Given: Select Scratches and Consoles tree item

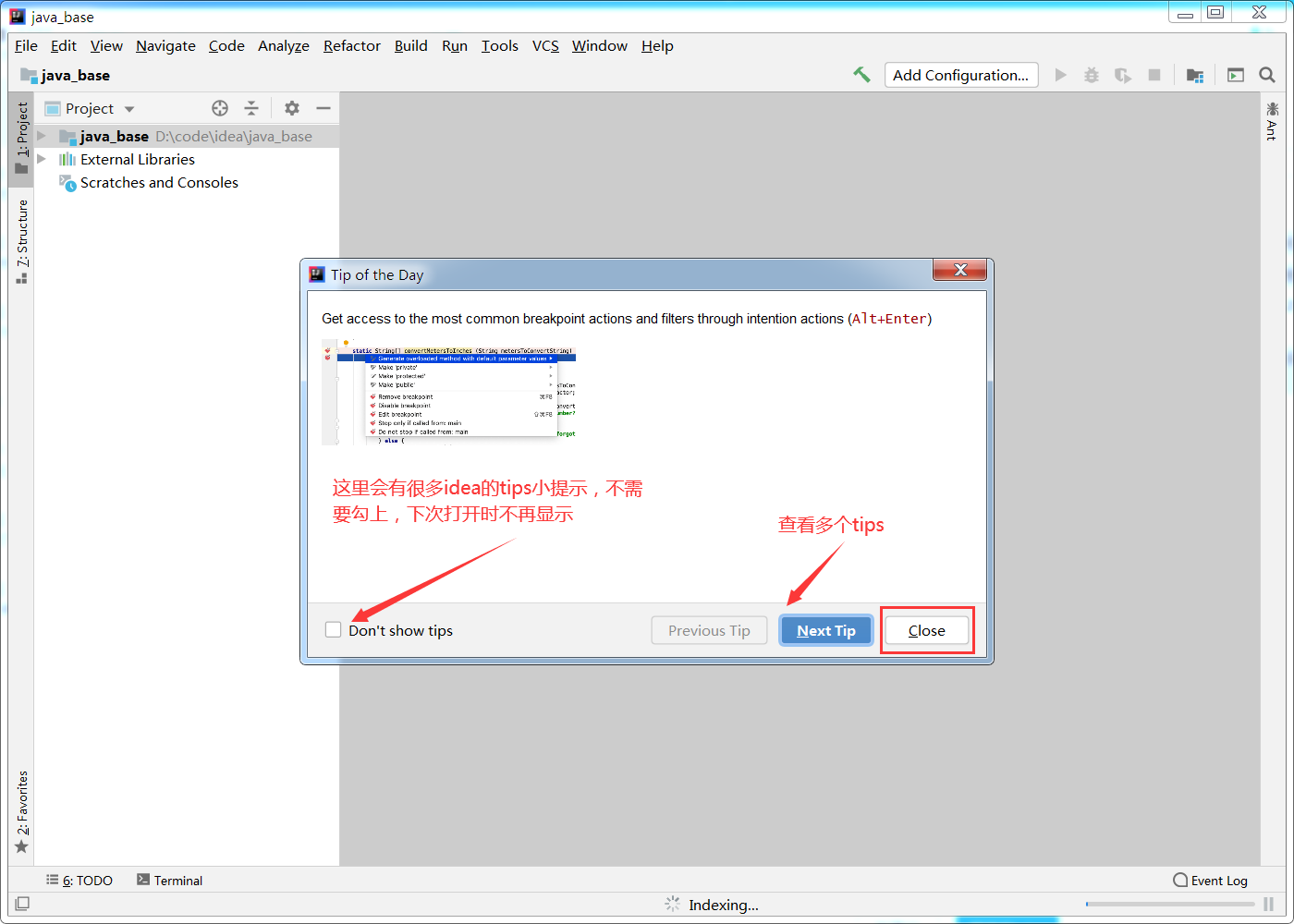Looking at the screenshot, I should 159,182.
